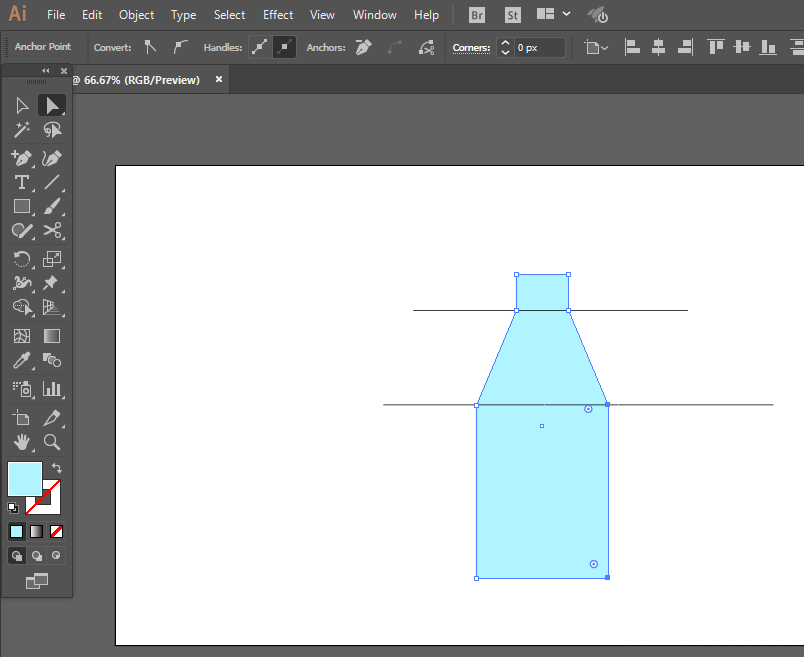804x657 pixels.
Task: Open the Object menu
Action: (x=136, y=15)
